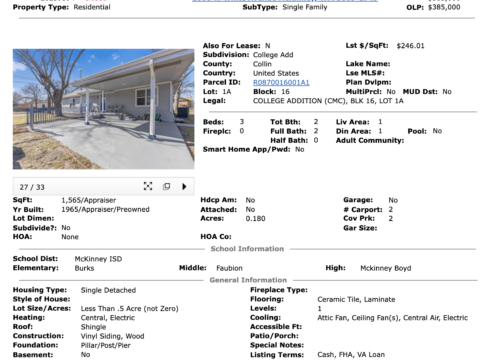Advance to the next listing photo
The height and width of the screenshot is (360, 480).
(184, 186)
